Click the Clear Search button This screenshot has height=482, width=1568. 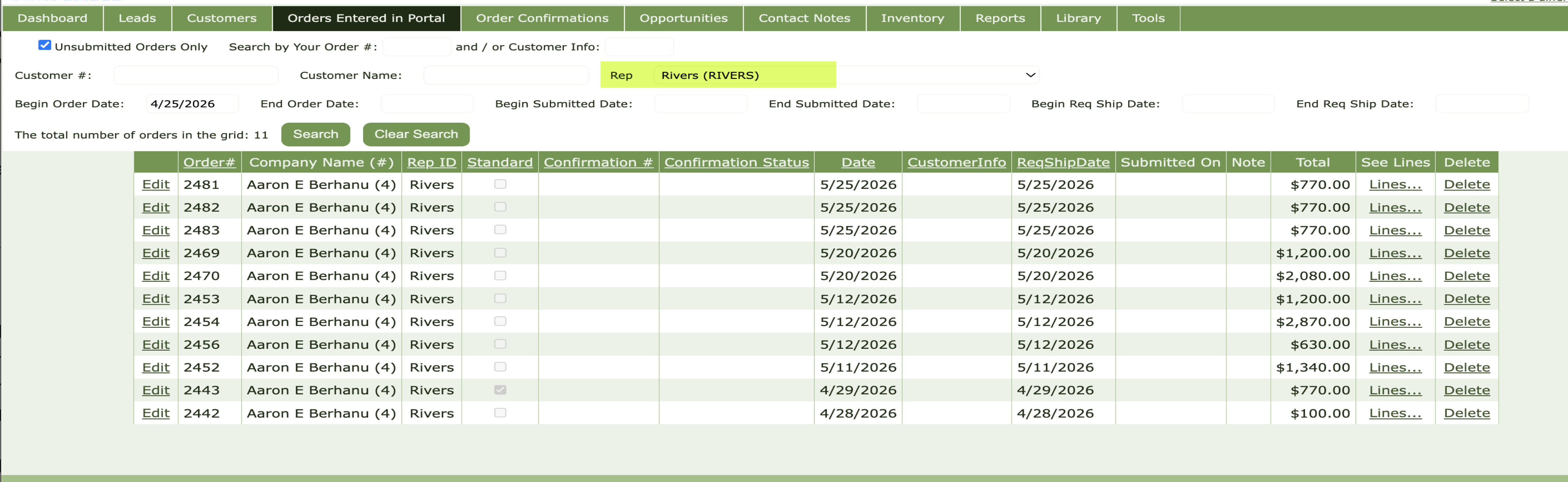click(416, 134)
